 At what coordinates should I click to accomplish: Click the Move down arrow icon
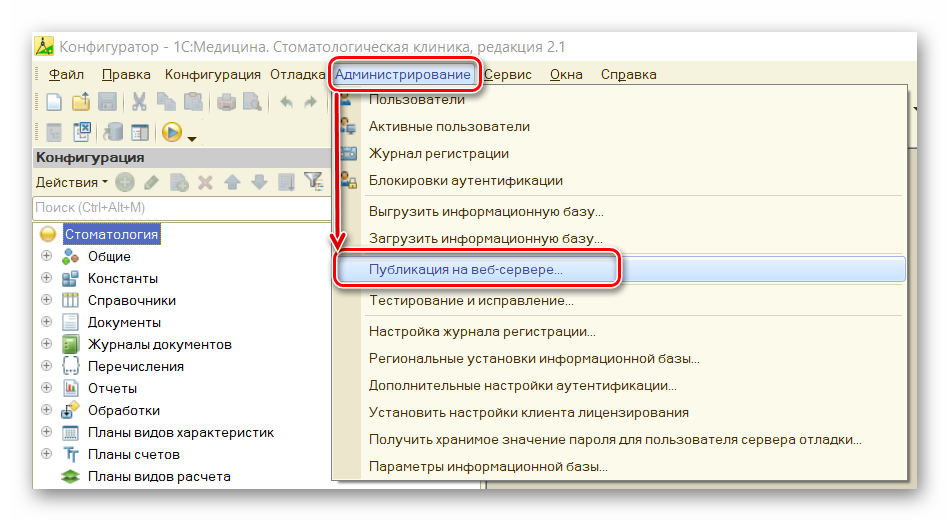259,182
